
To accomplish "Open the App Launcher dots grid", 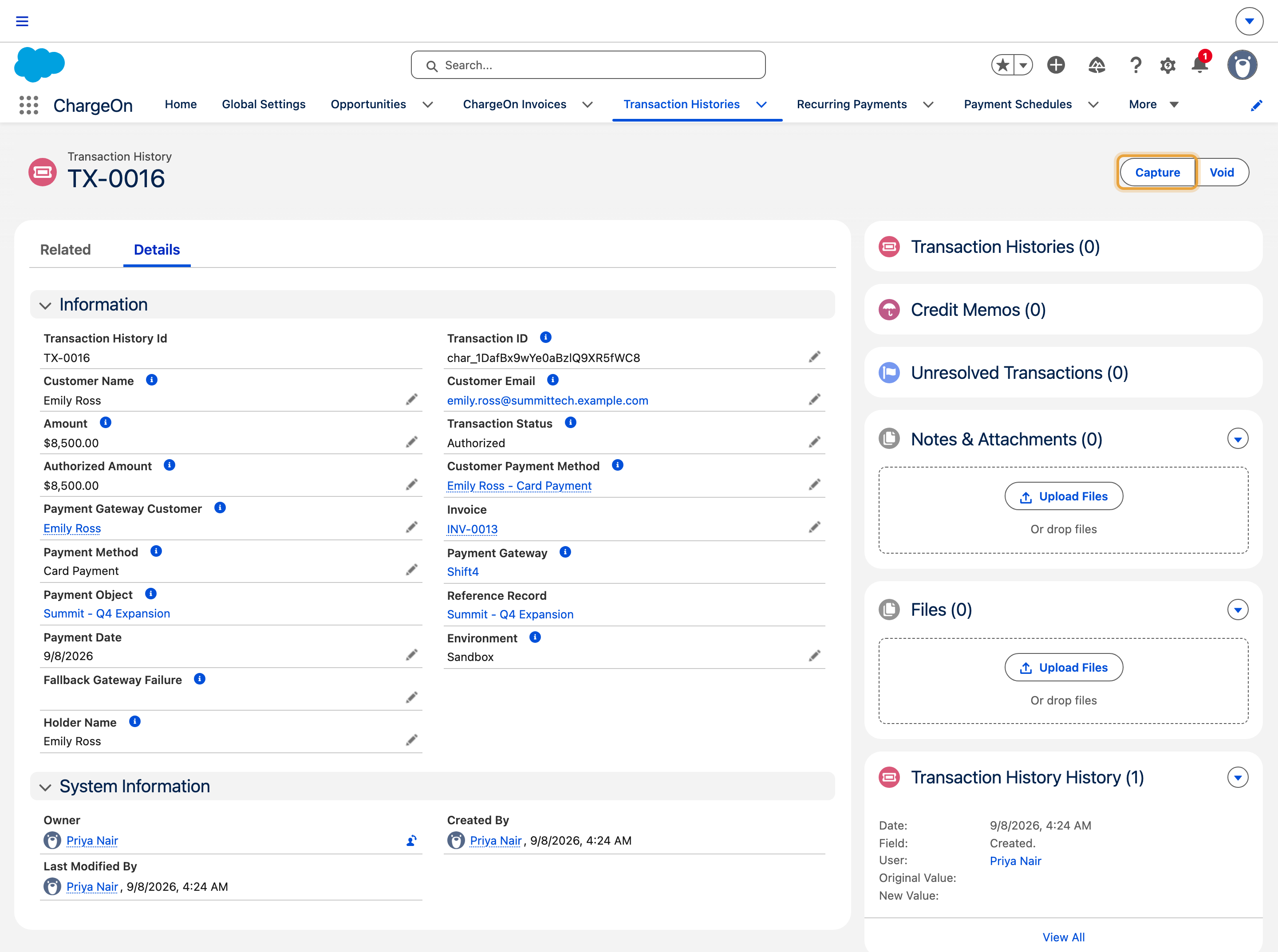I will pos(29,105).
